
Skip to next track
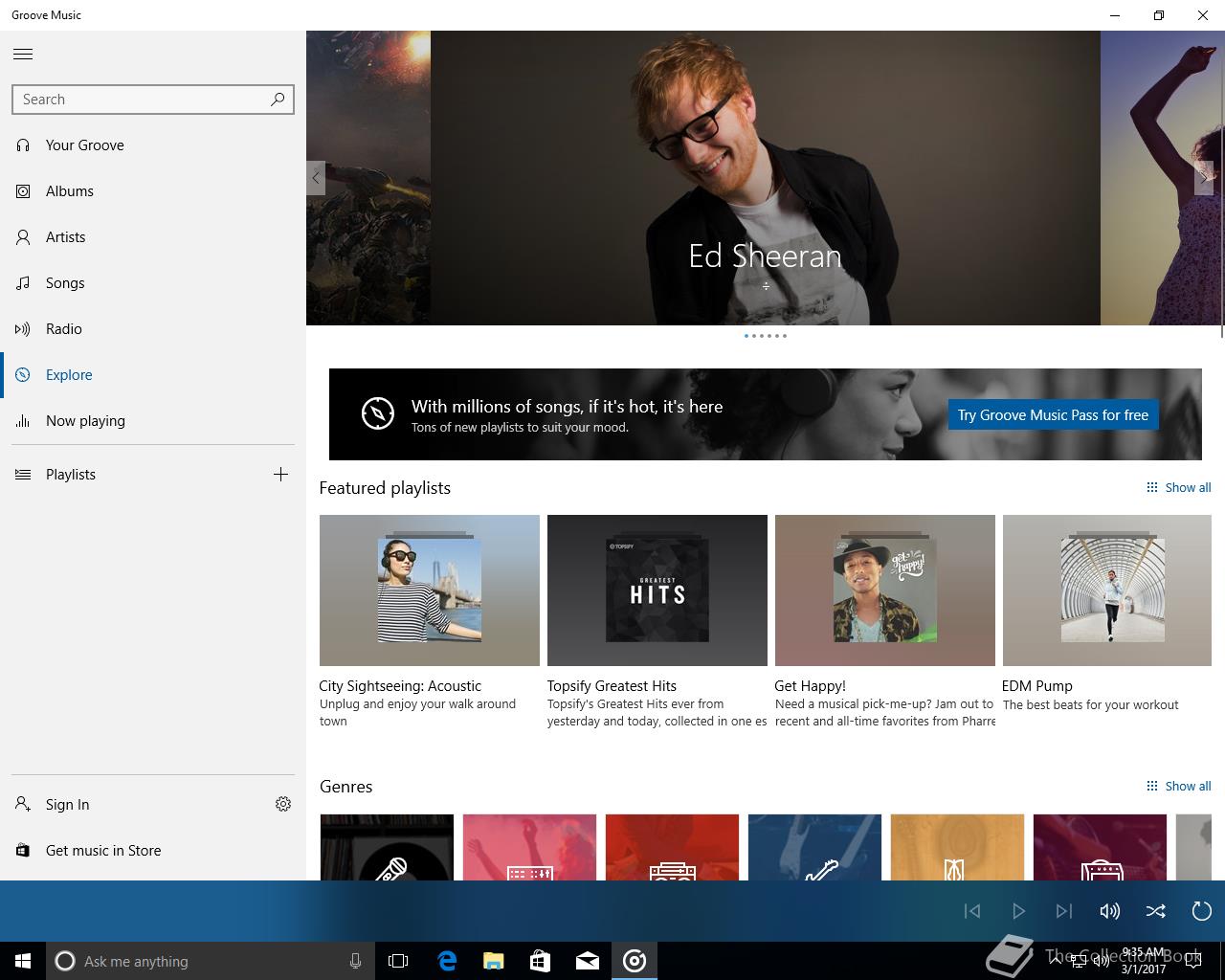pyautogui.click(x=1064, y=911)
